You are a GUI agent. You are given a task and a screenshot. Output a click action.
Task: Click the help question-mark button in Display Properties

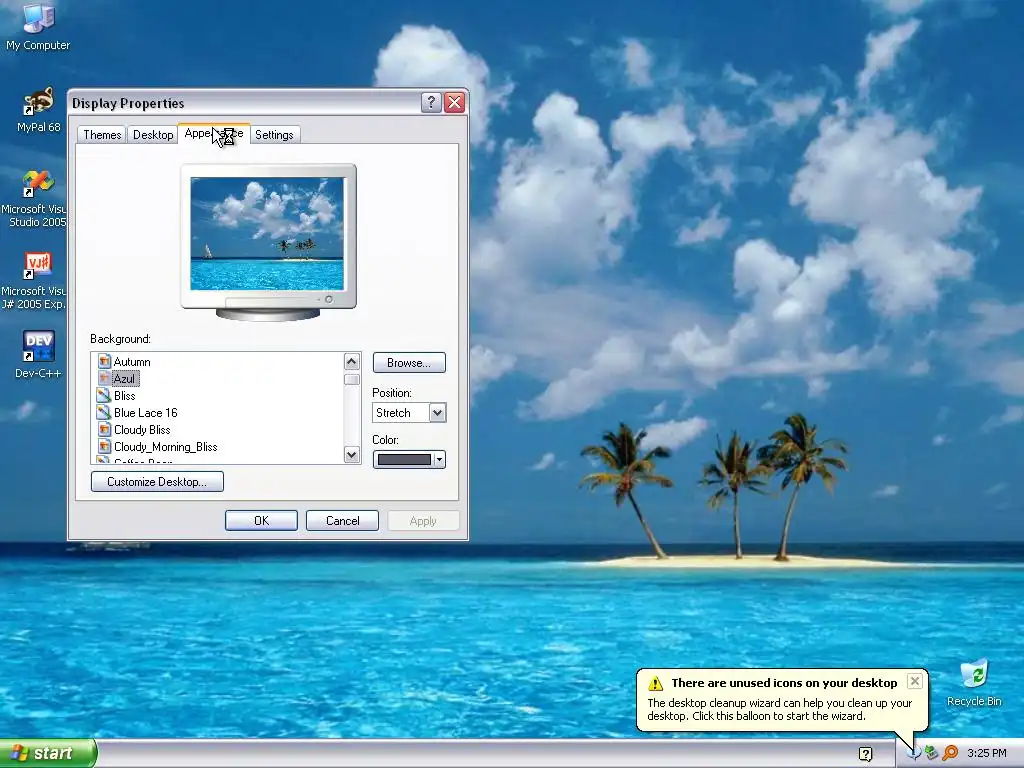pos(431,103)
